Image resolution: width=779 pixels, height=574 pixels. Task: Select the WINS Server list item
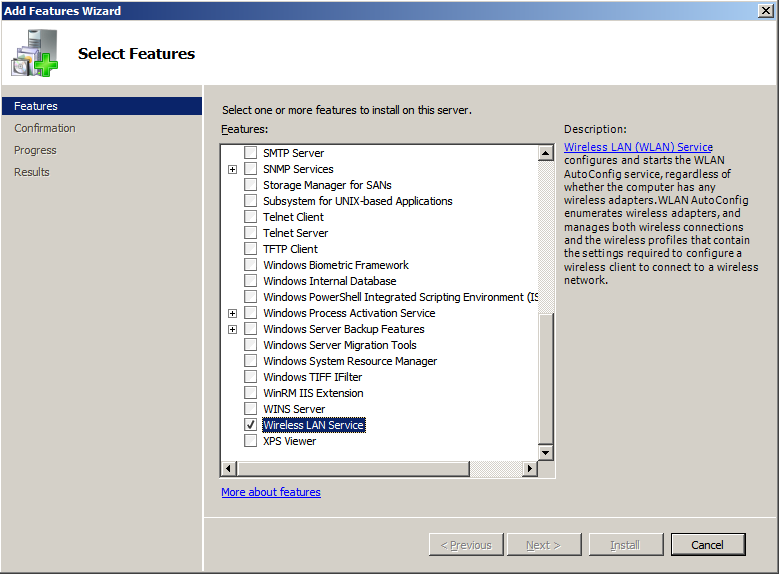(x=294, y=409)
